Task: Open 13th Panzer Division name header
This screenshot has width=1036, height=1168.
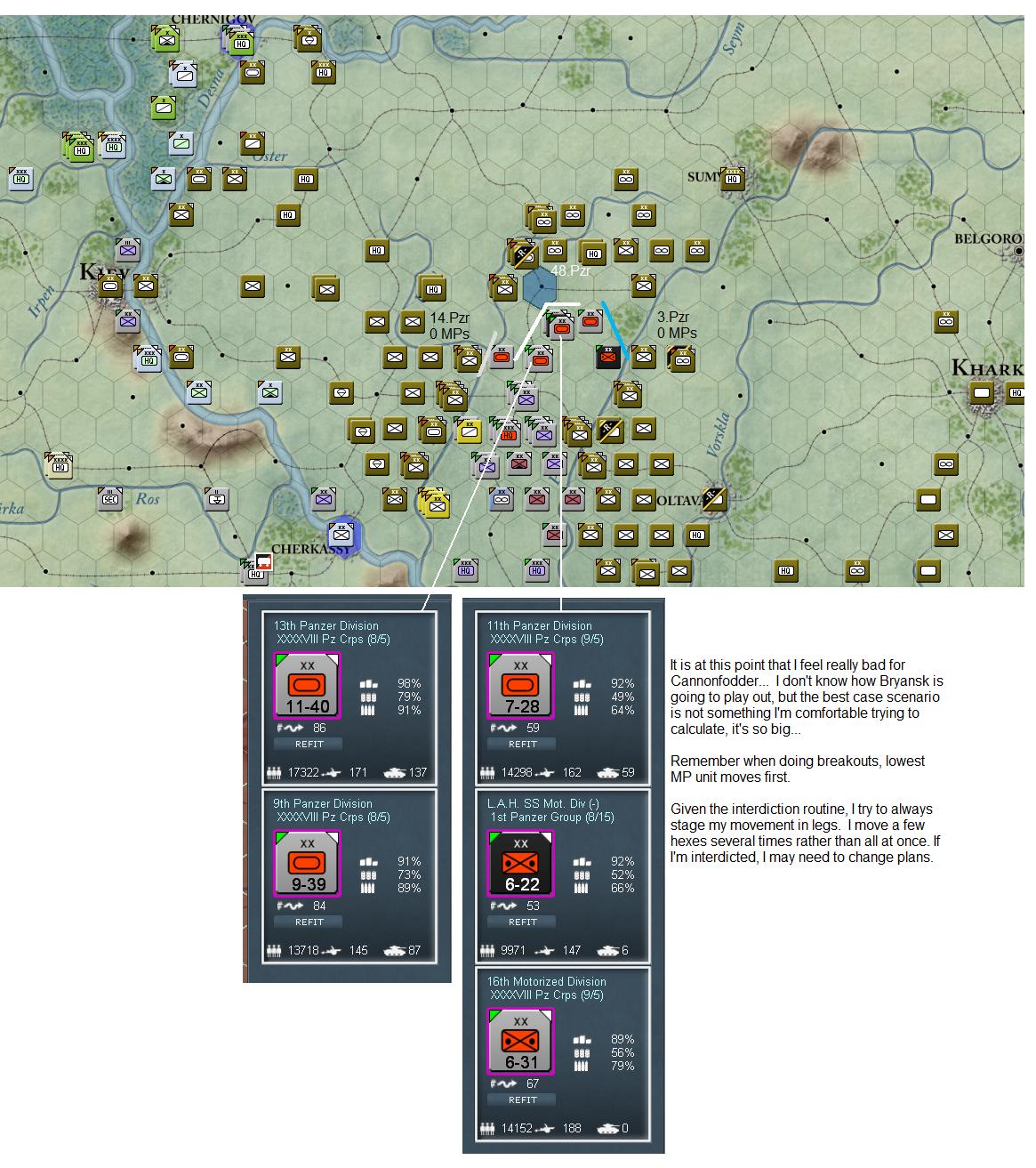Action: [326, 625]
